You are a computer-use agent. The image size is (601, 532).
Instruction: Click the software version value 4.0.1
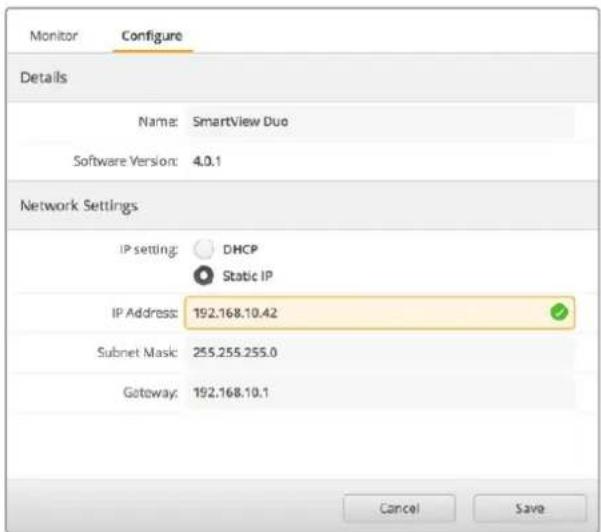tap(207, 161)
